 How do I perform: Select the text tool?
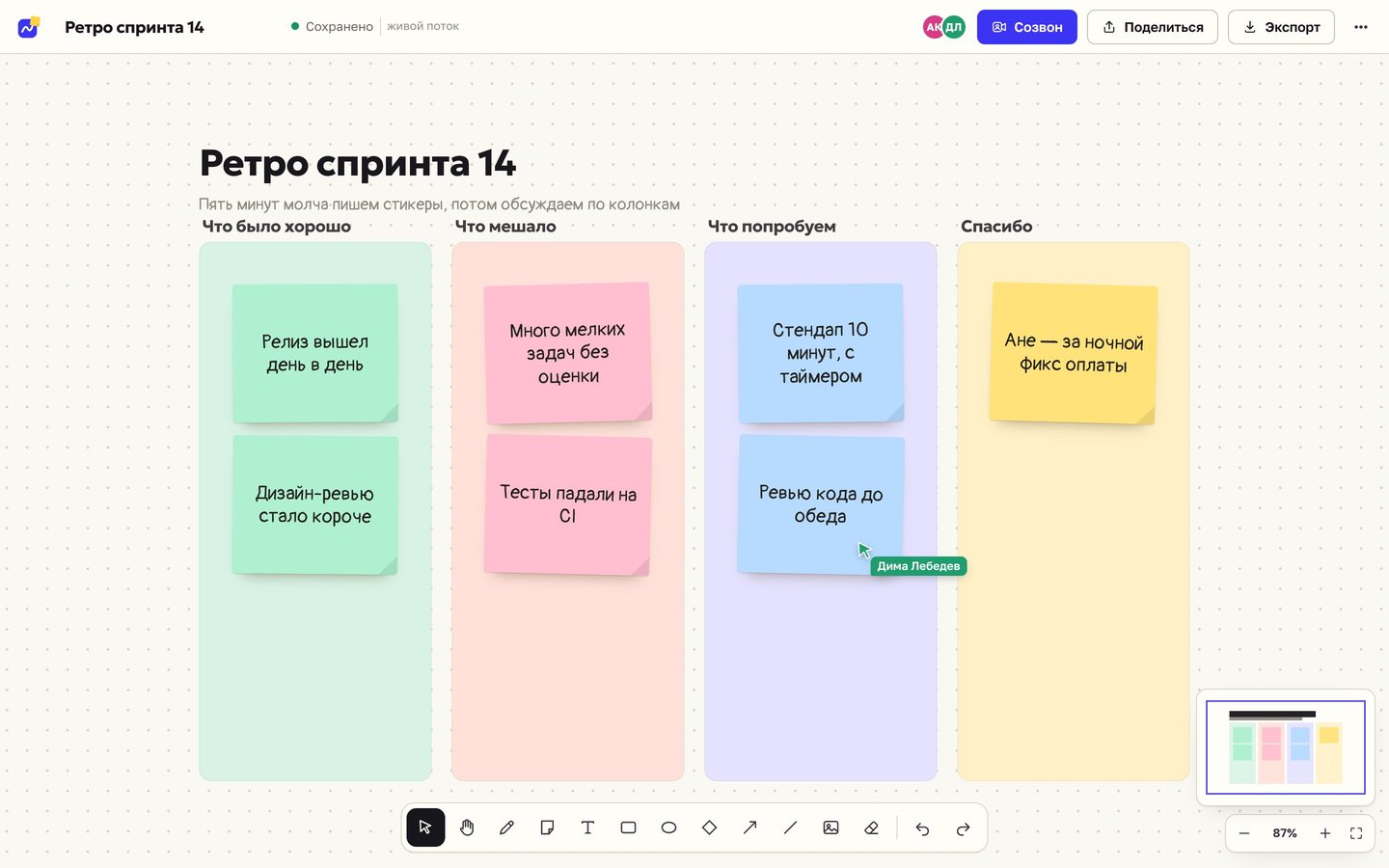tap(588, 827)
